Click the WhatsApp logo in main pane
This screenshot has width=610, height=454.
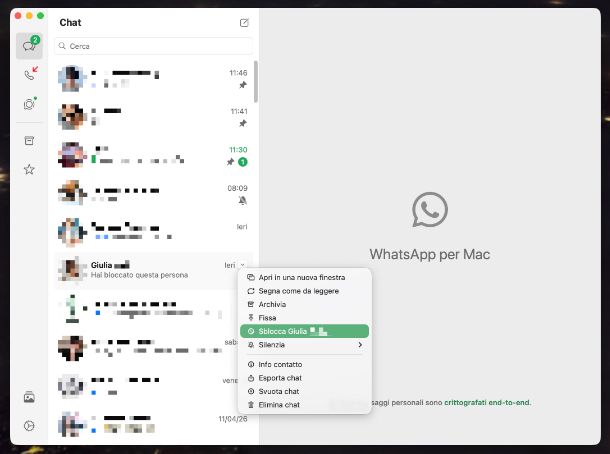tap(430, 209)
